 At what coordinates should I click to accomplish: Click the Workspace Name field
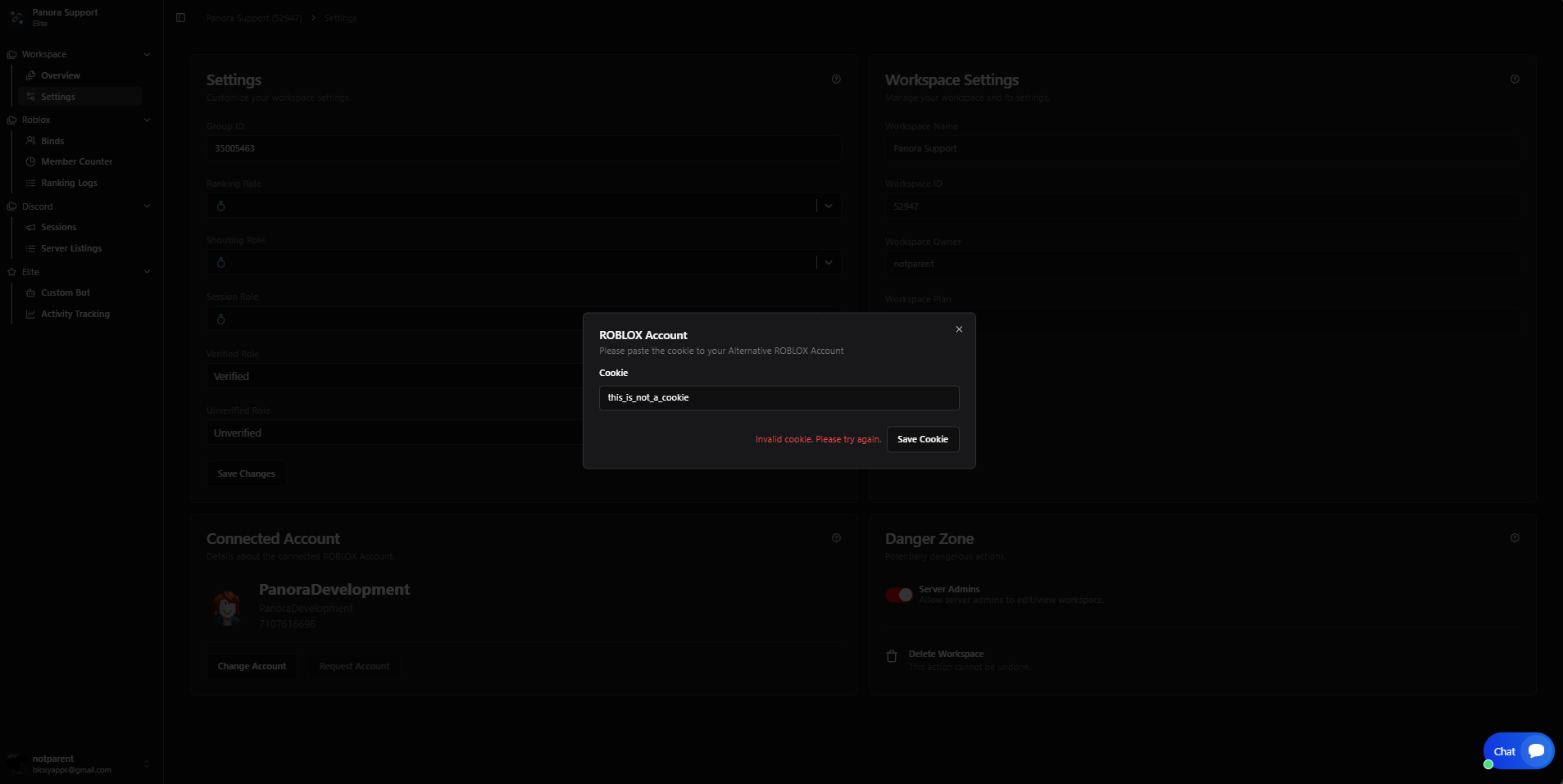click(1202, 148)
